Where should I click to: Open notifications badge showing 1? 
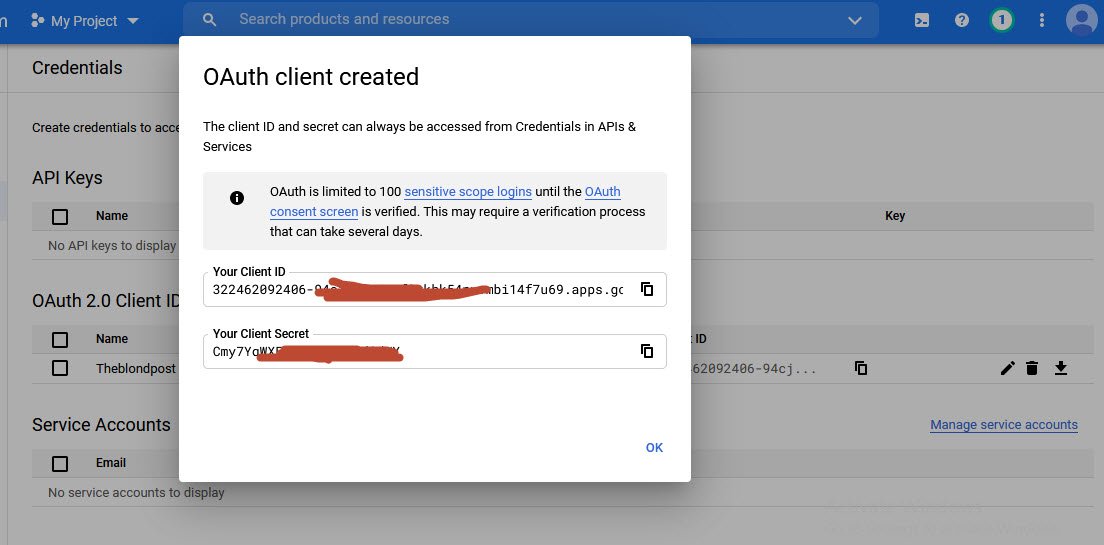[x=1002, y=20]
